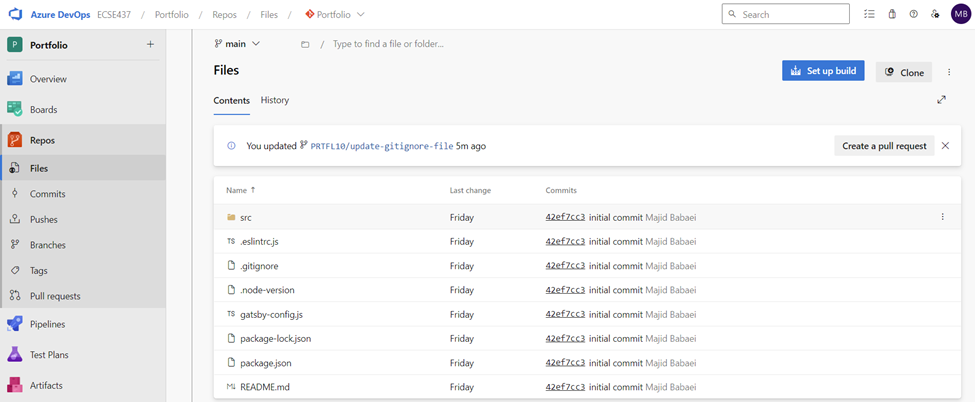This screenshot has width=975, height=402.
Task: Open the Portfolio repository dropdown in breadcrumb
Action: click(x=335, y=14)
